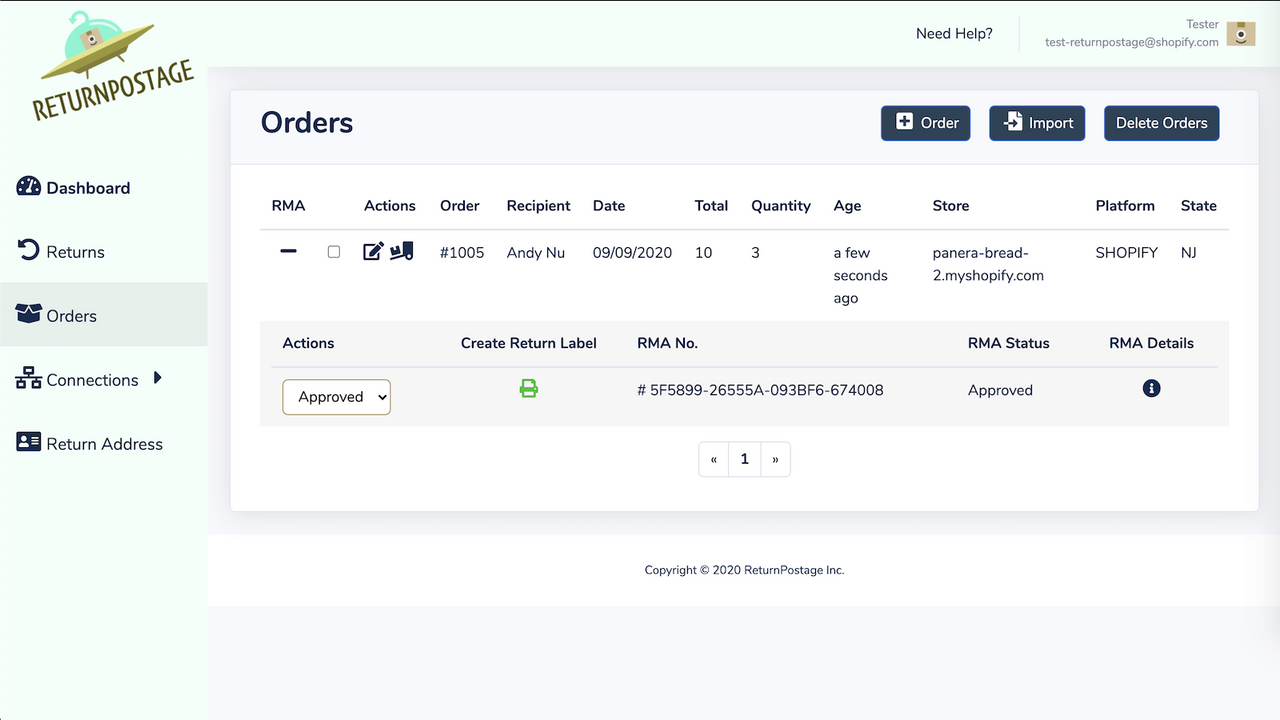Open the Approved status dropdown
1280x720 pixels.
[x=336, y=397]
